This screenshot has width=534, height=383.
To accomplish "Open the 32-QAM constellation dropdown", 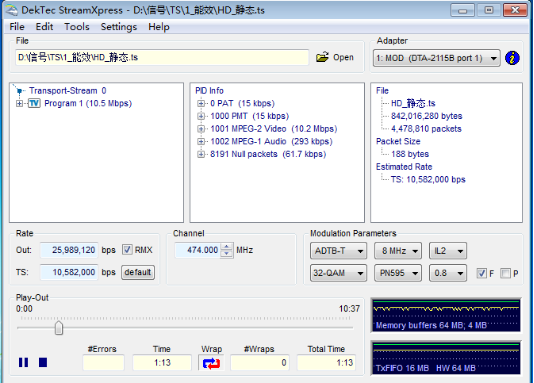I will 338,273.
